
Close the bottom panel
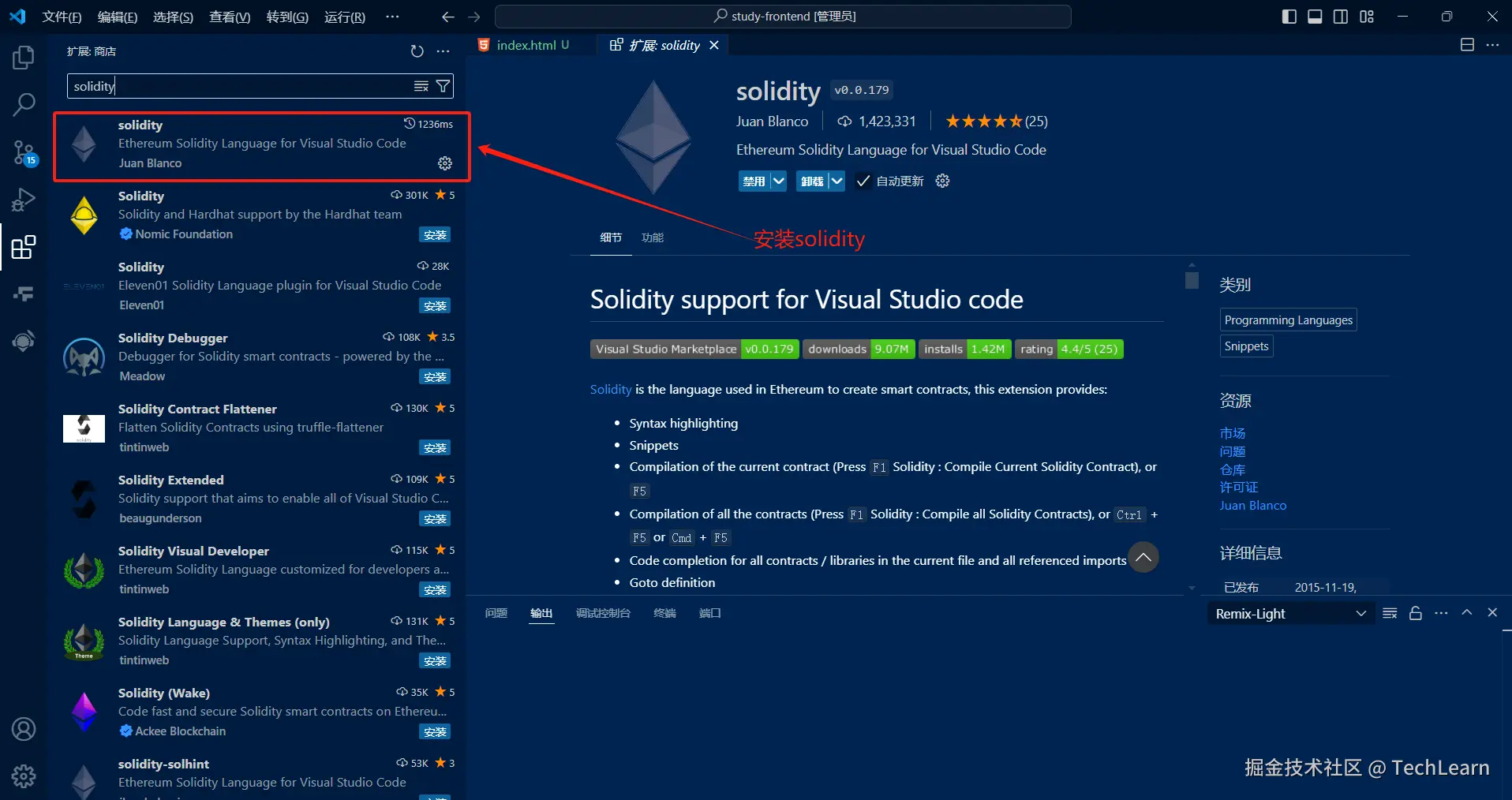(x=1492, y=612)
